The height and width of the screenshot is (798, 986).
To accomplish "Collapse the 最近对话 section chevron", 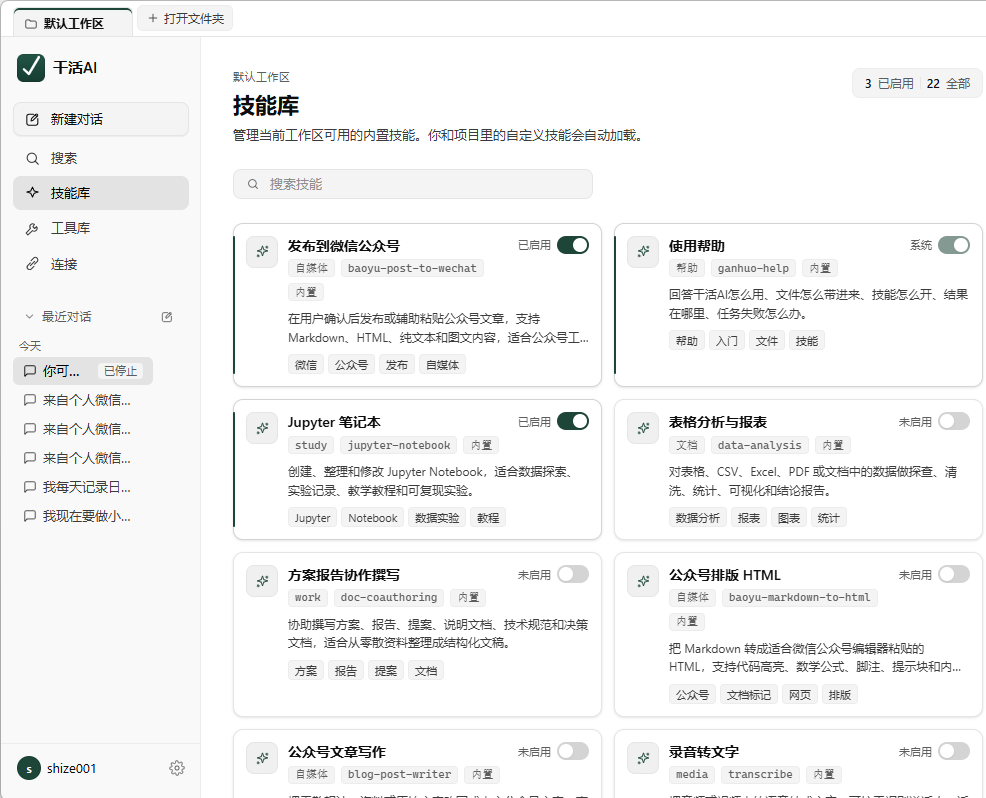I will (28, 317).
